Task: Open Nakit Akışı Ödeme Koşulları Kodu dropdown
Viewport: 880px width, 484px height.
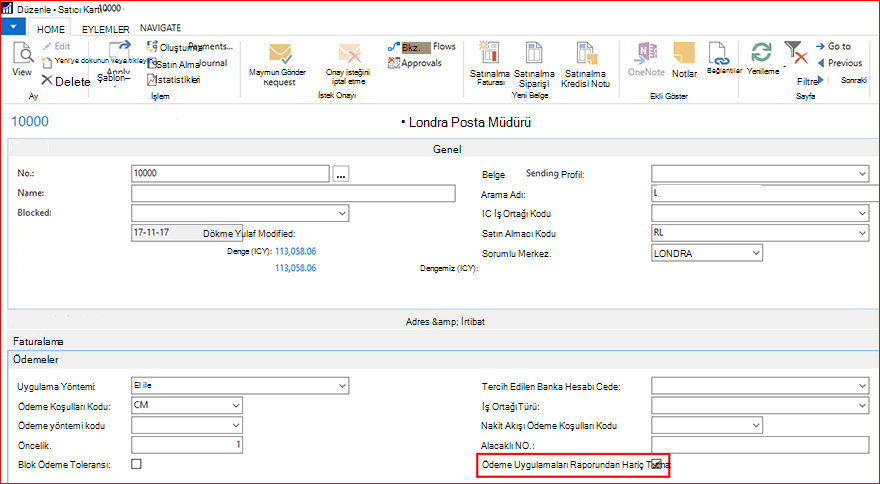Action: [756, 425]
